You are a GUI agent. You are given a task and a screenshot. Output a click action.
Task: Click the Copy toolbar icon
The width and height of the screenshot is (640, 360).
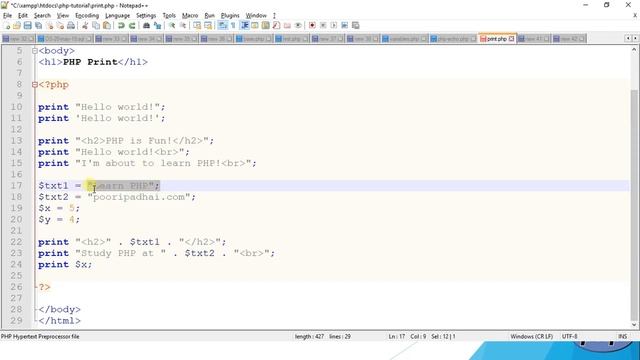tap(96, 25)
